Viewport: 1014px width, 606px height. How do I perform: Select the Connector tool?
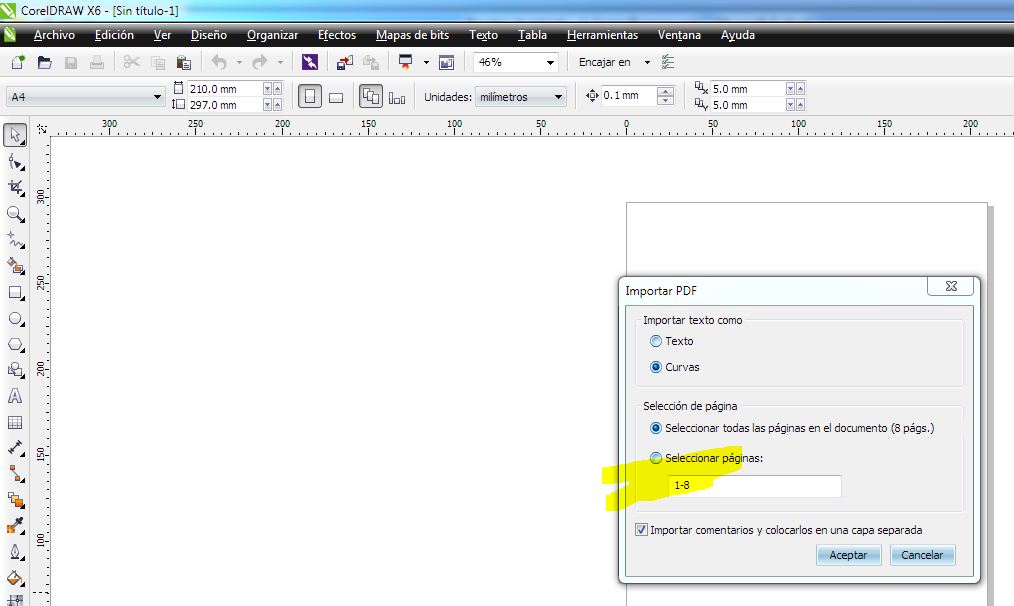coord(16,474)
